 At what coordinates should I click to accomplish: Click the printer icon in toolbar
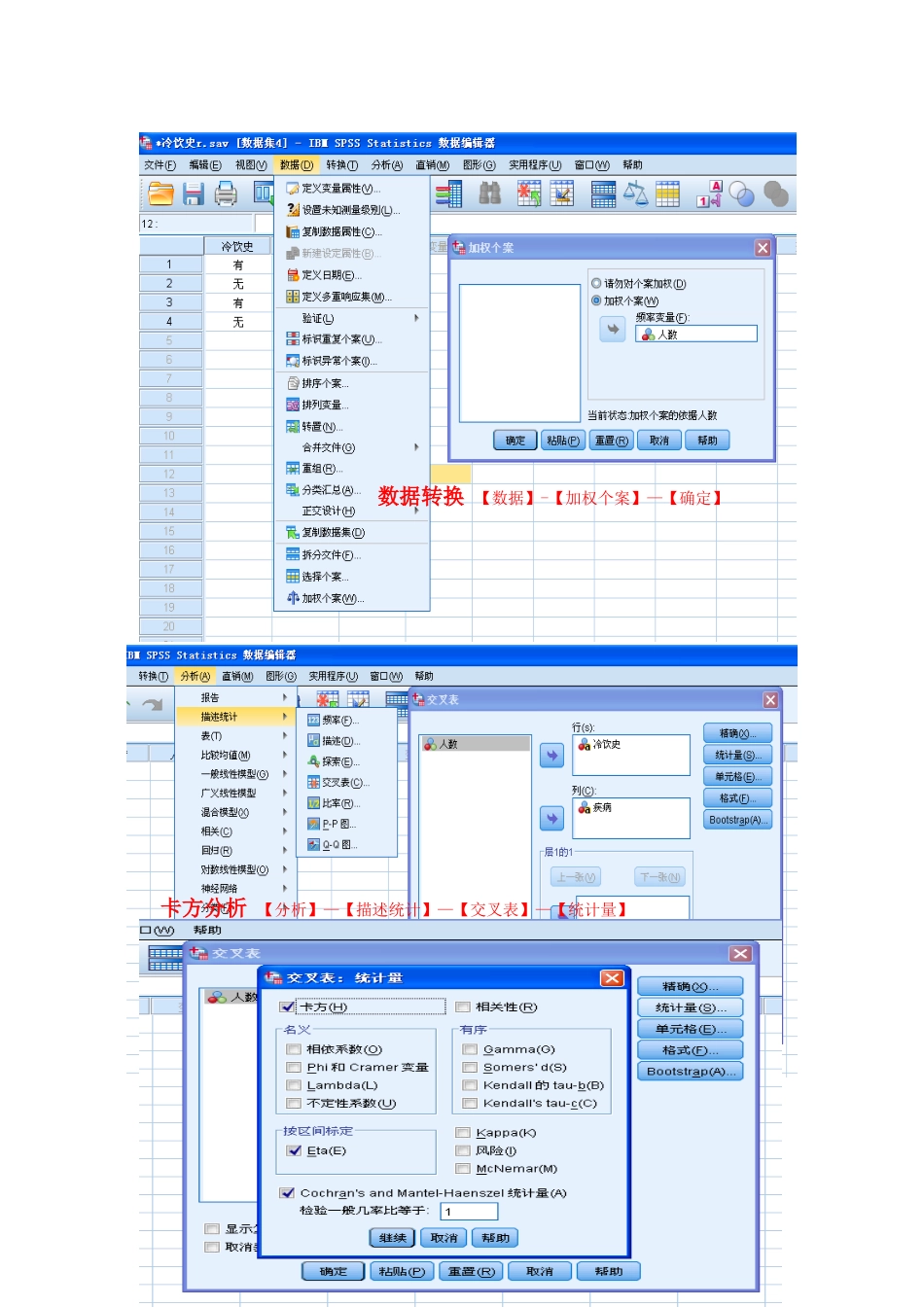point(226,194)
